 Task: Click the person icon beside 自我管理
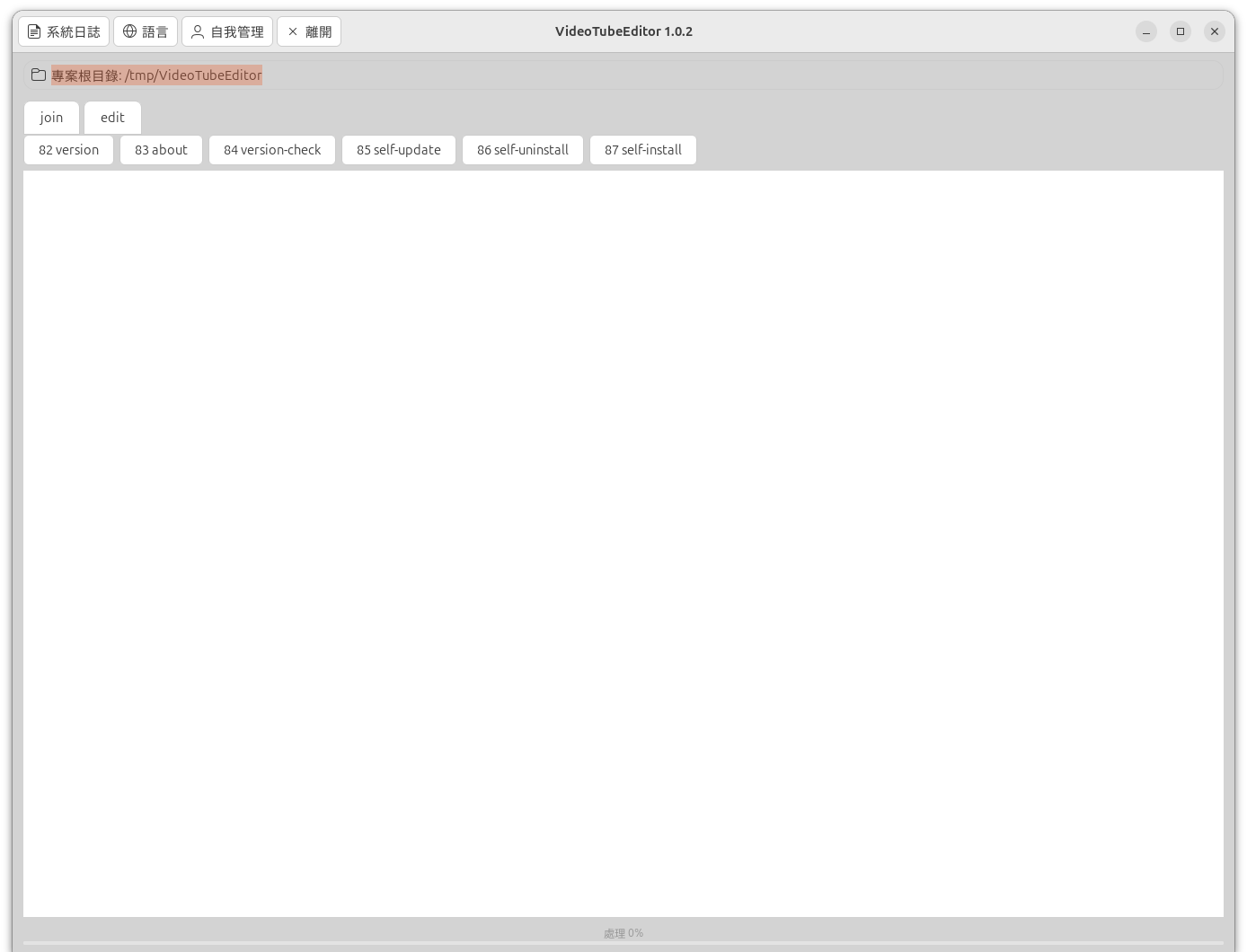point(198,31)
